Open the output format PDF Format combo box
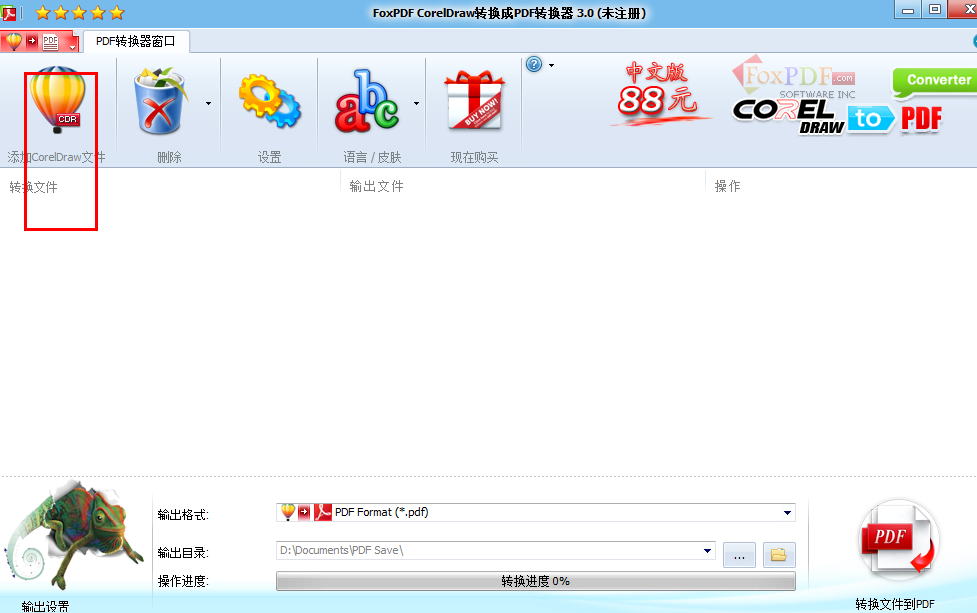 (536, 512)
